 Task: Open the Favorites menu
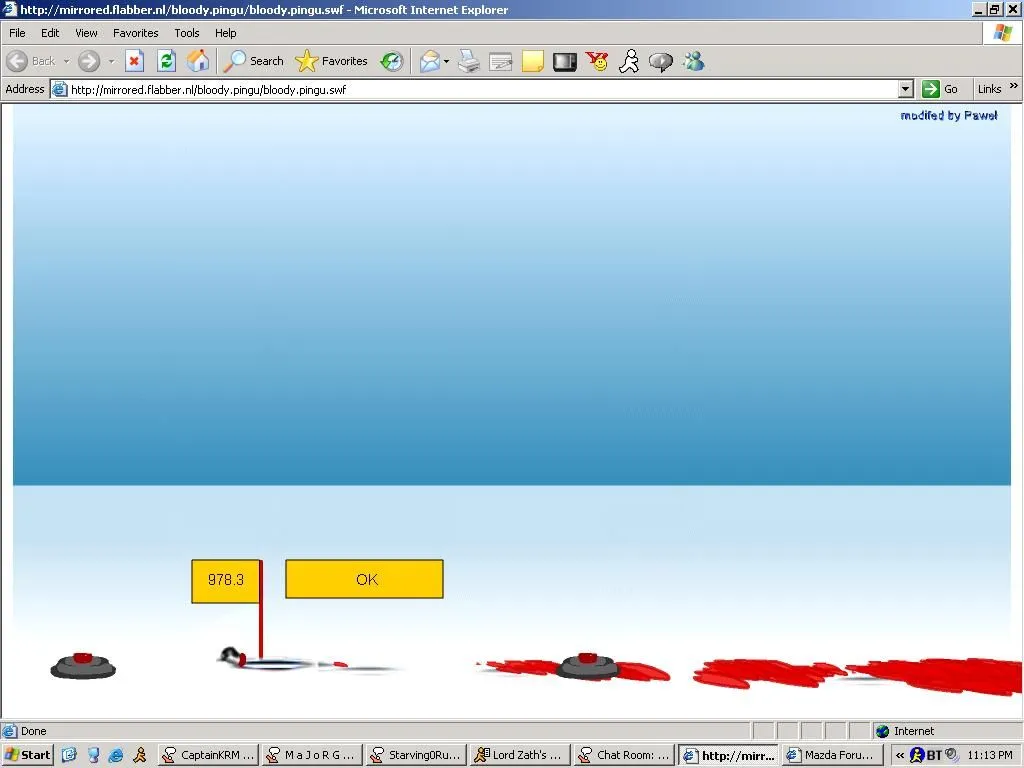point(135,33)
